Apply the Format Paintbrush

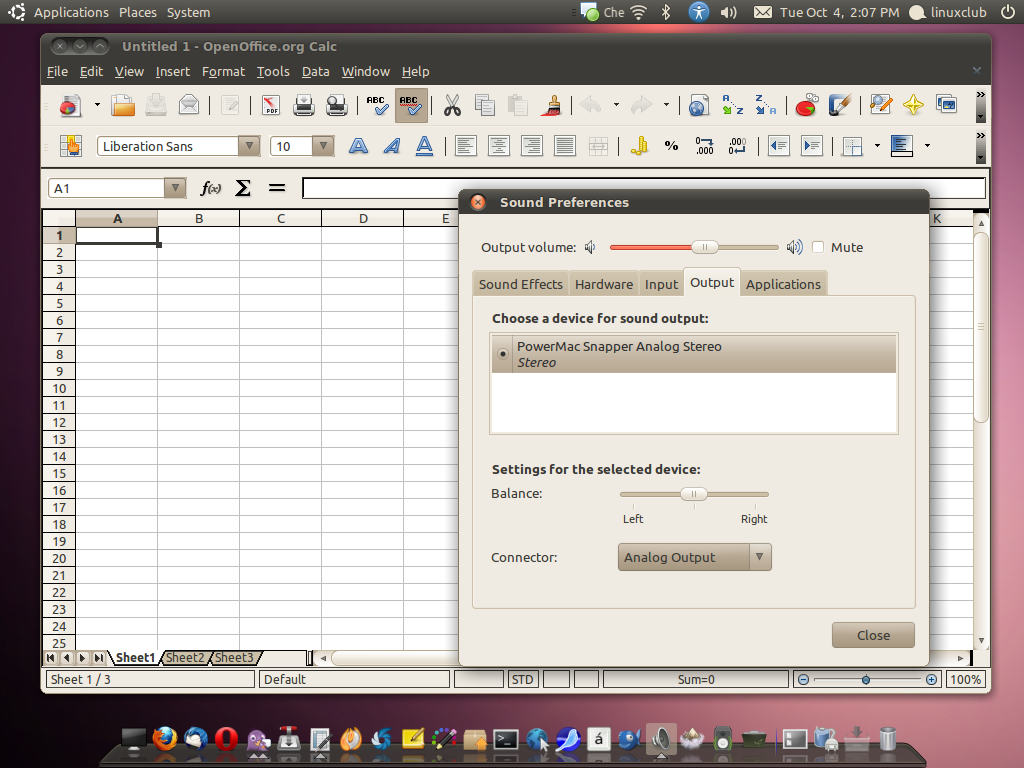(551, 105)
